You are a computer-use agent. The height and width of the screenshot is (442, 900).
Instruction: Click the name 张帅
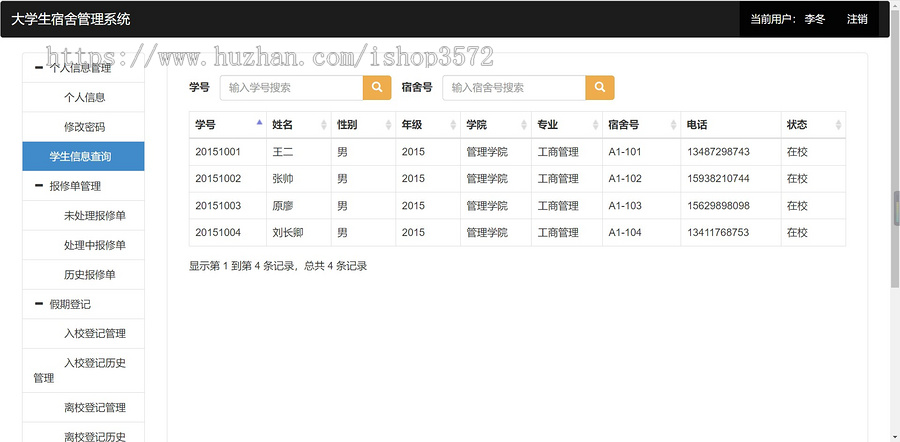tap(282, 179)
